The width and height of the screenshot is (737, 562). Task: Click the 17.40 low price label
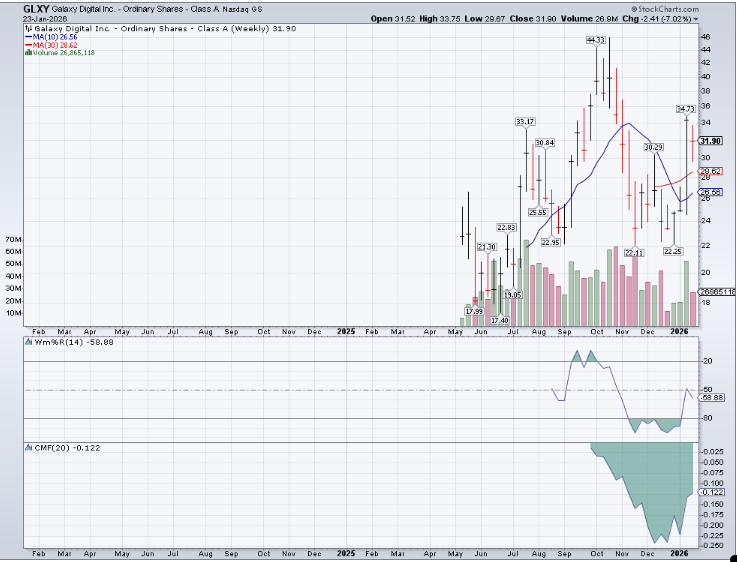coord(499,319)
